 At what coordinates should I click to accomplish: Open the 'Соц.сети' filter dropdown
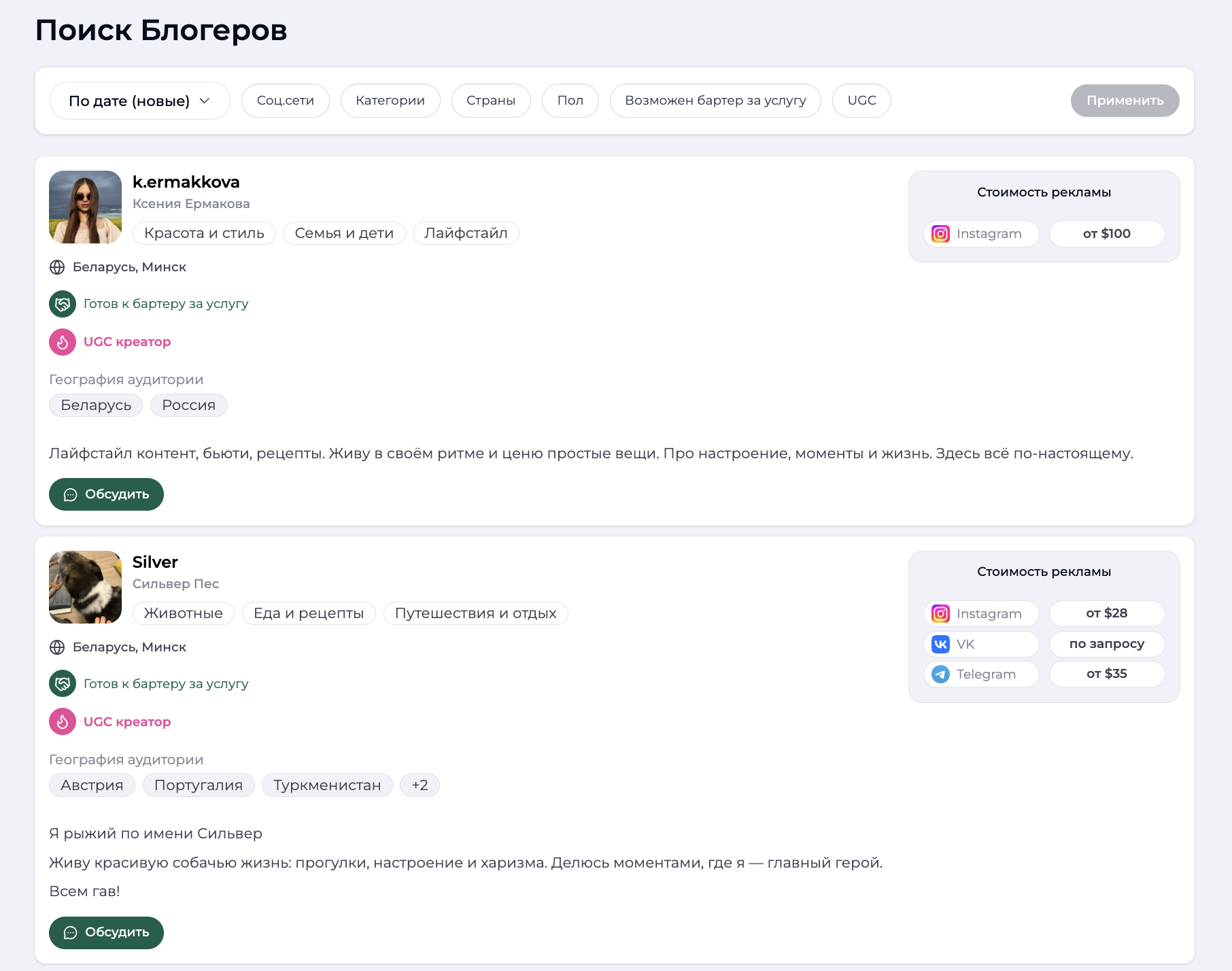[285, 101]
